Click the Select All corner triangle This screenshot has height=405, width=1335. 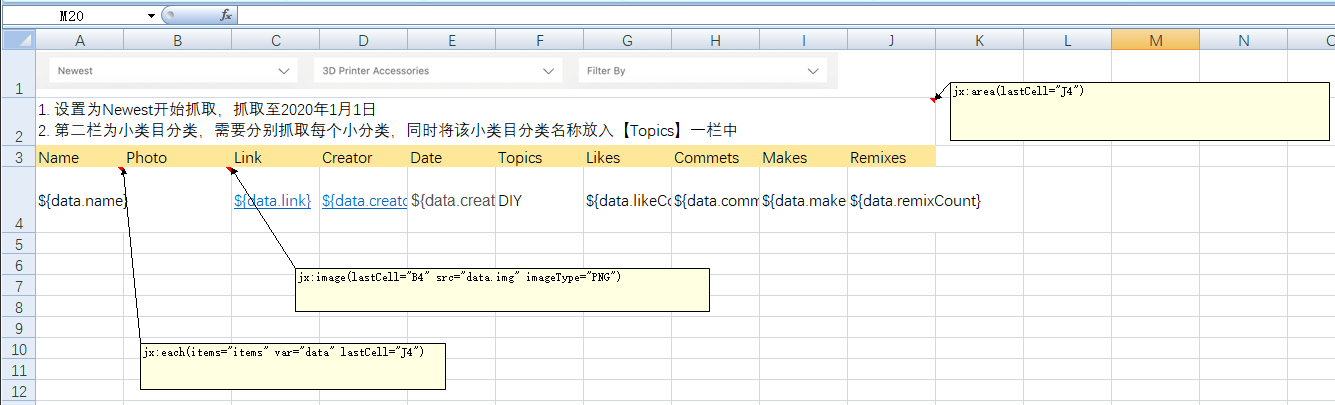coord(18,40)
